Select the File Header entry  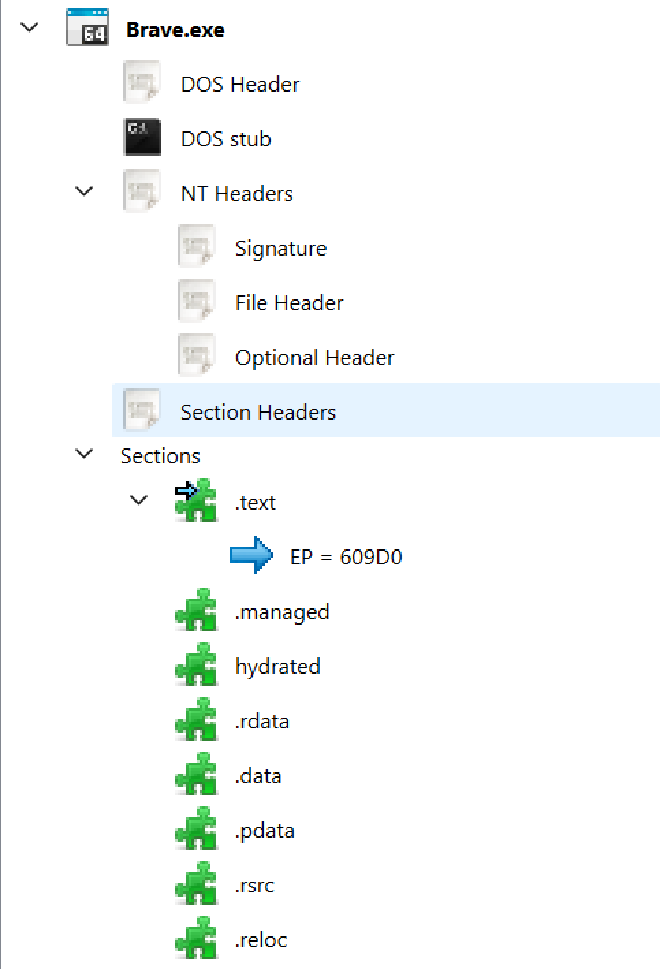pos(289,302)
